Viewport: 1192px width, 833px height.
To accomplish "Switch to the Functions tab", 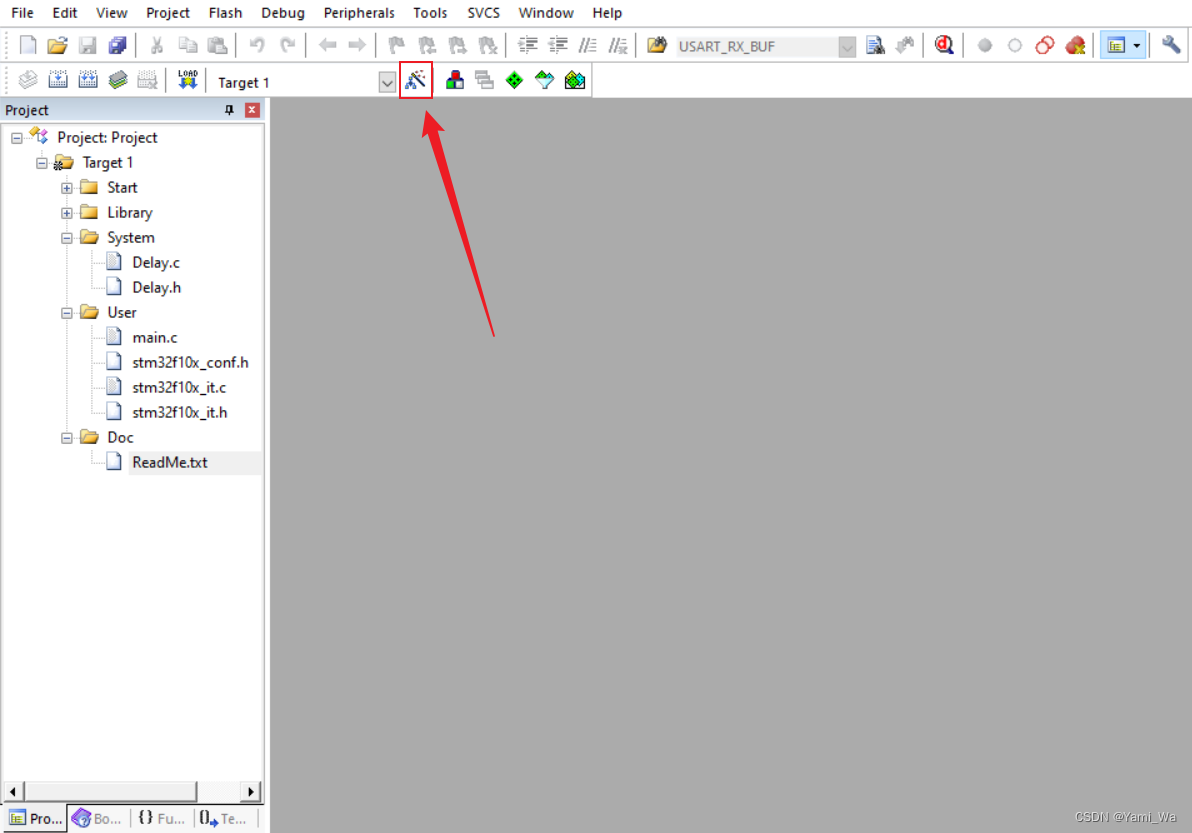I will point(161,819).
